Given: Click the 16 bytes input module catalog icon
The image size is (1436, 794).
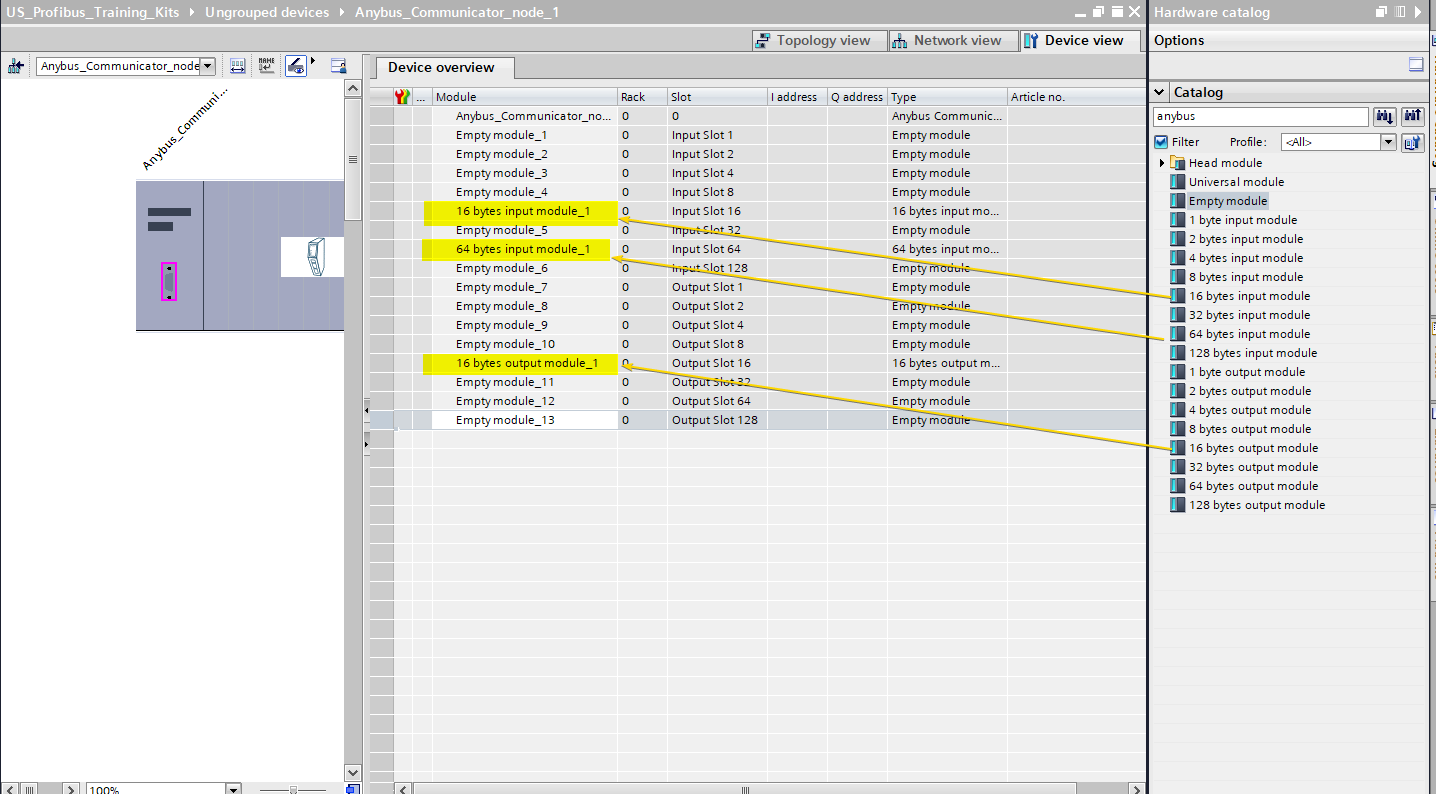Looking at the screenshot, I should tap(1178, 296).
